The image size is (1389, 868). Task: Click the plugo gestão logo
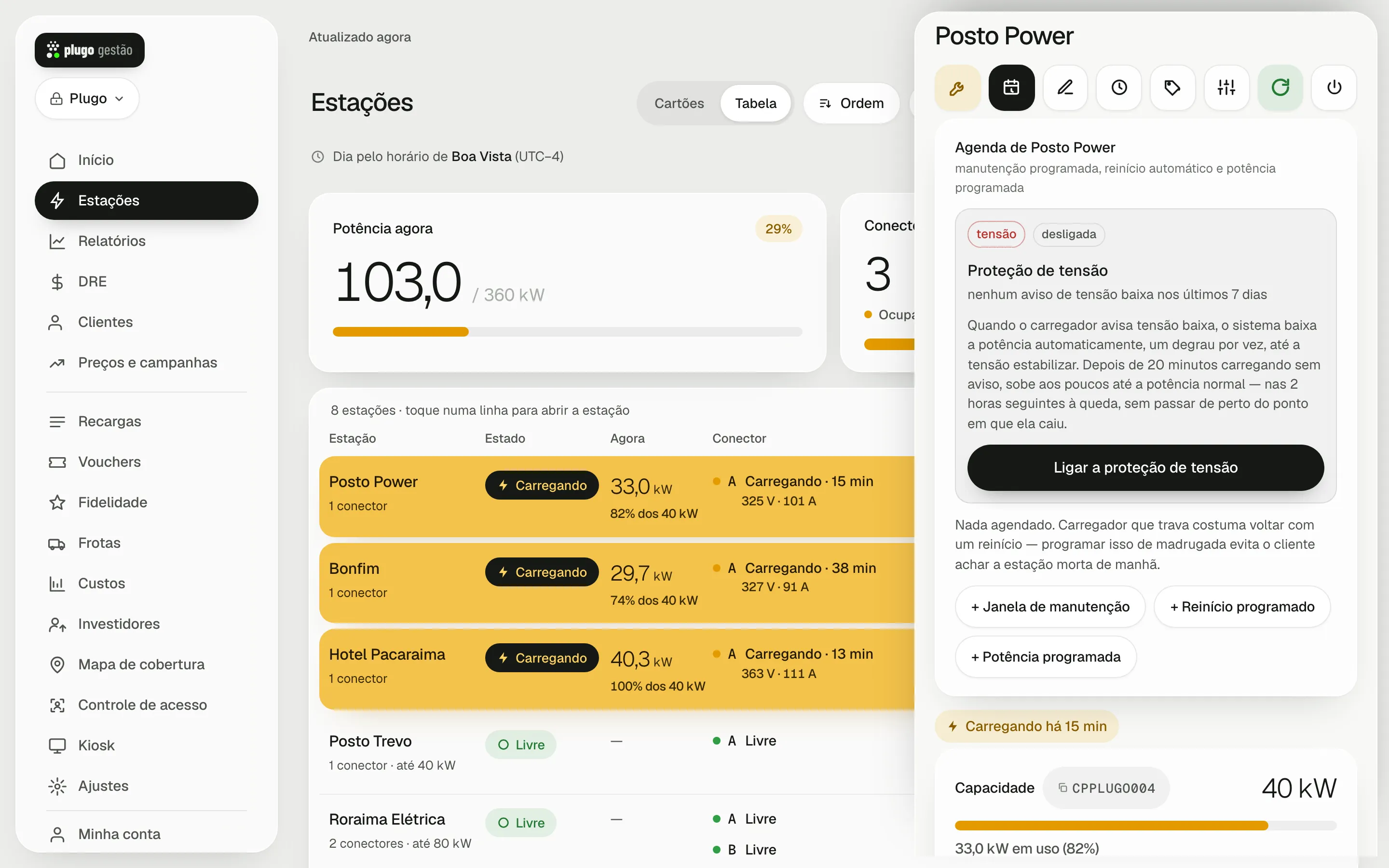(x=90, y=50)
